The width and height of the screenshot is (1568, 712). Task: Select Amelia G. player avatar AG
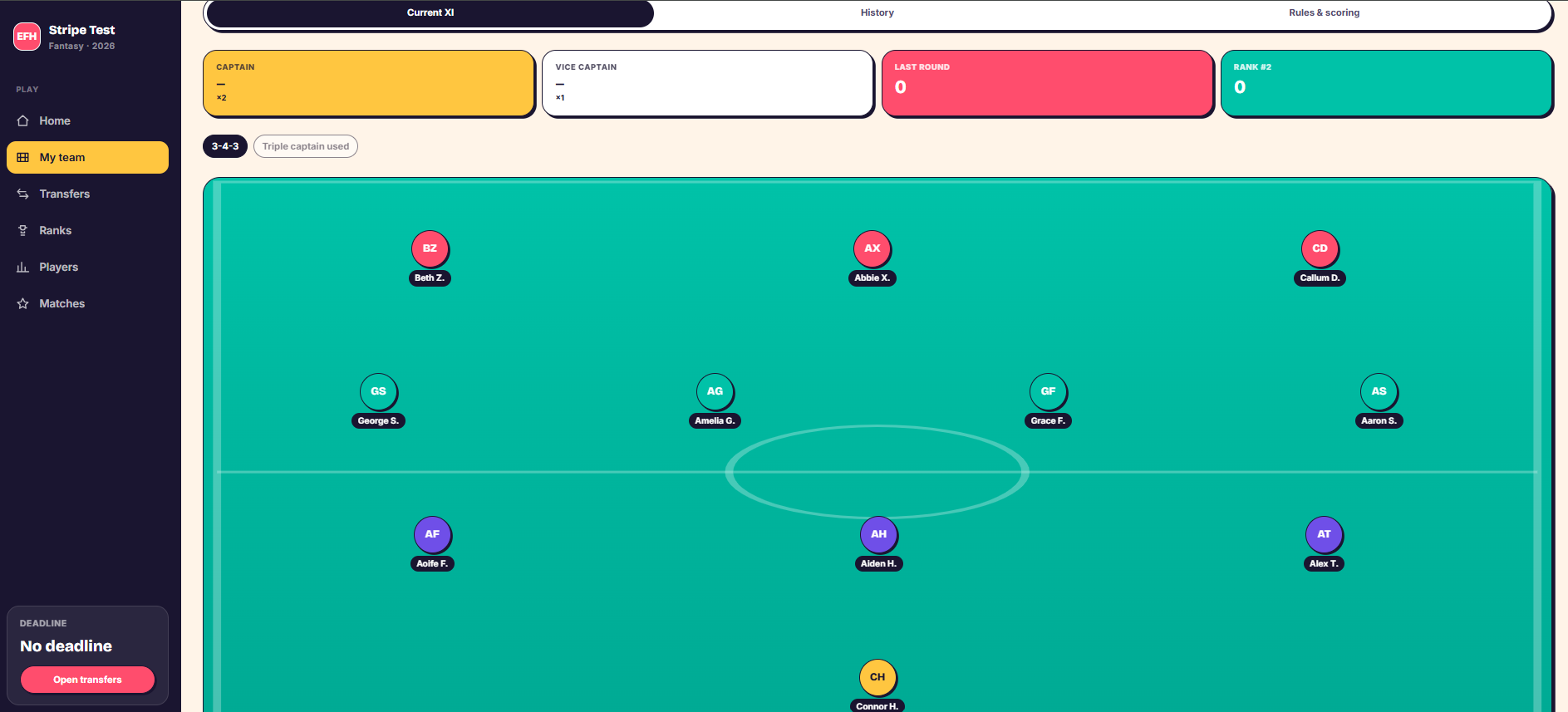715,391
